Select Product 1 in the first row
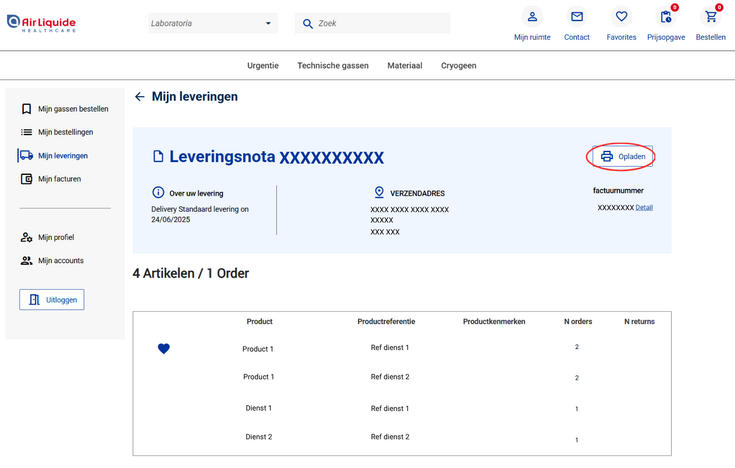The width and height of the screenshot is (735, 468). [258, 349]
